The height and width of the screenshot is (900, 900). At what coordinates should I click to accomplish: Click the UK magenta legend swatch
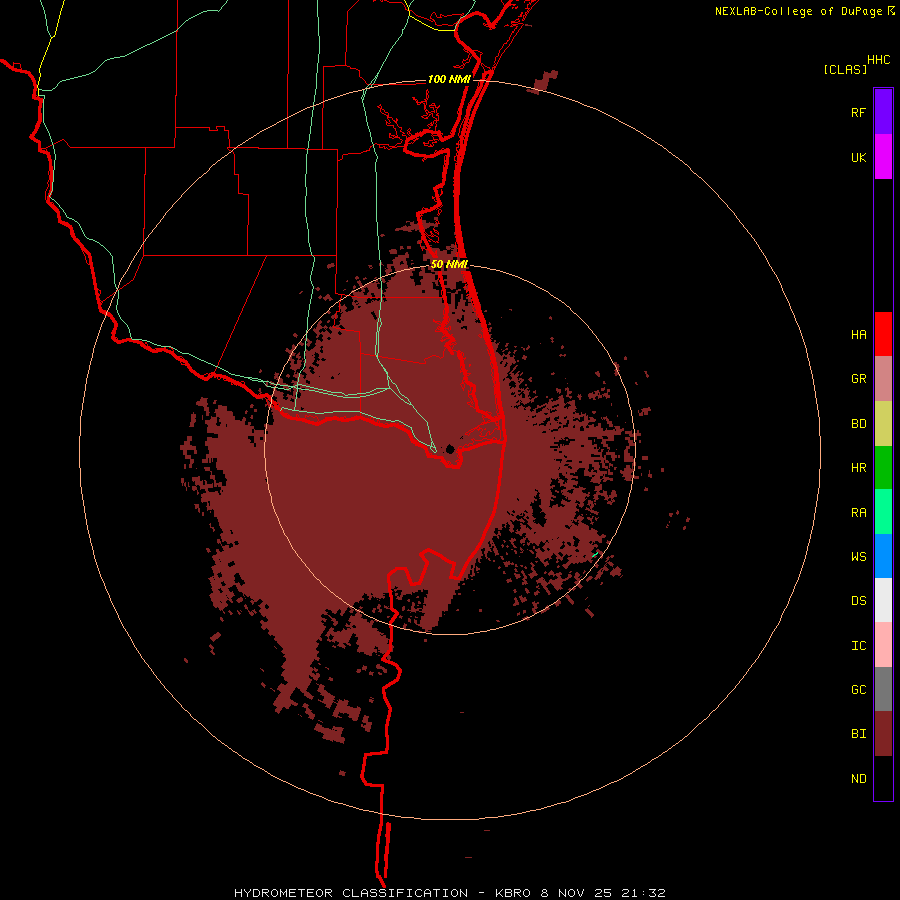tap(883, 157)
